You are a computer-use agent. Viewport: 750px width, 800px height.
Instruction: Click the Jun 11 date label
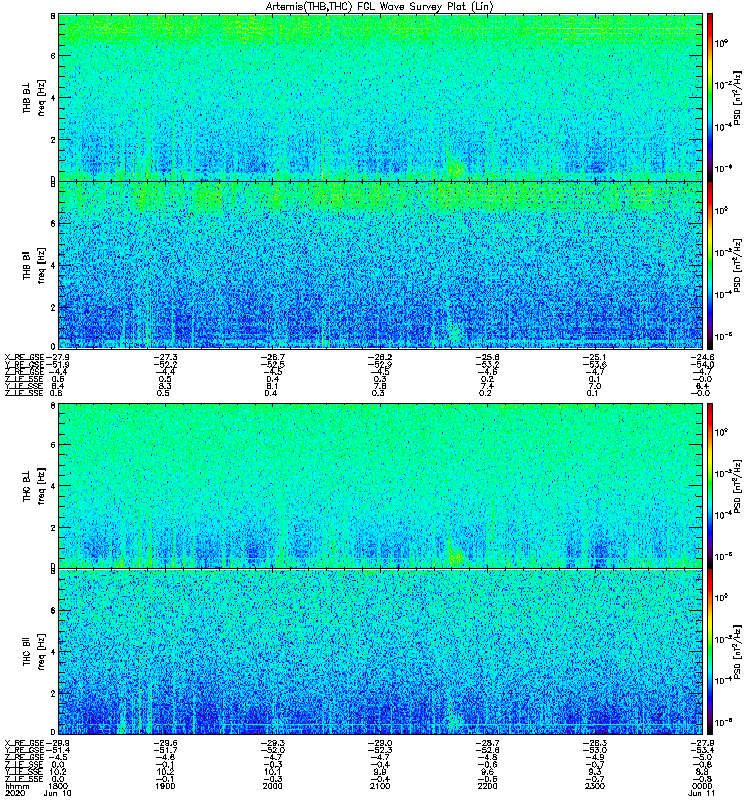tap(702, 793)
